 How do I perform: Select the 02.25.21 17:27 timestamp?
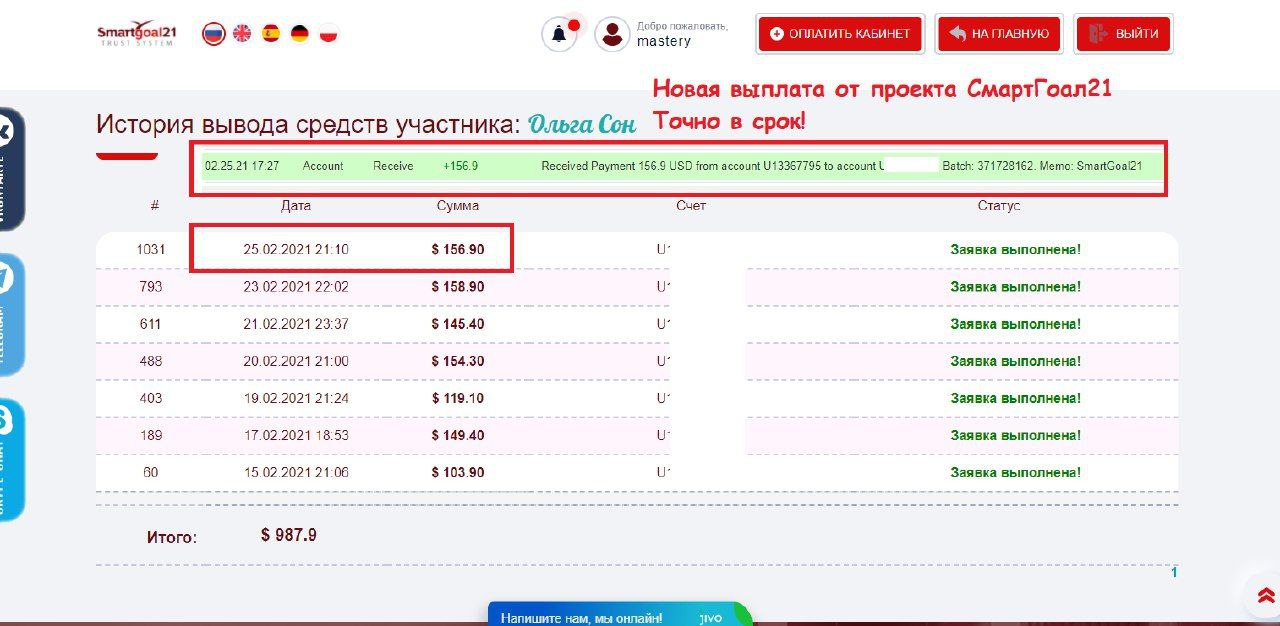(242, 166)
